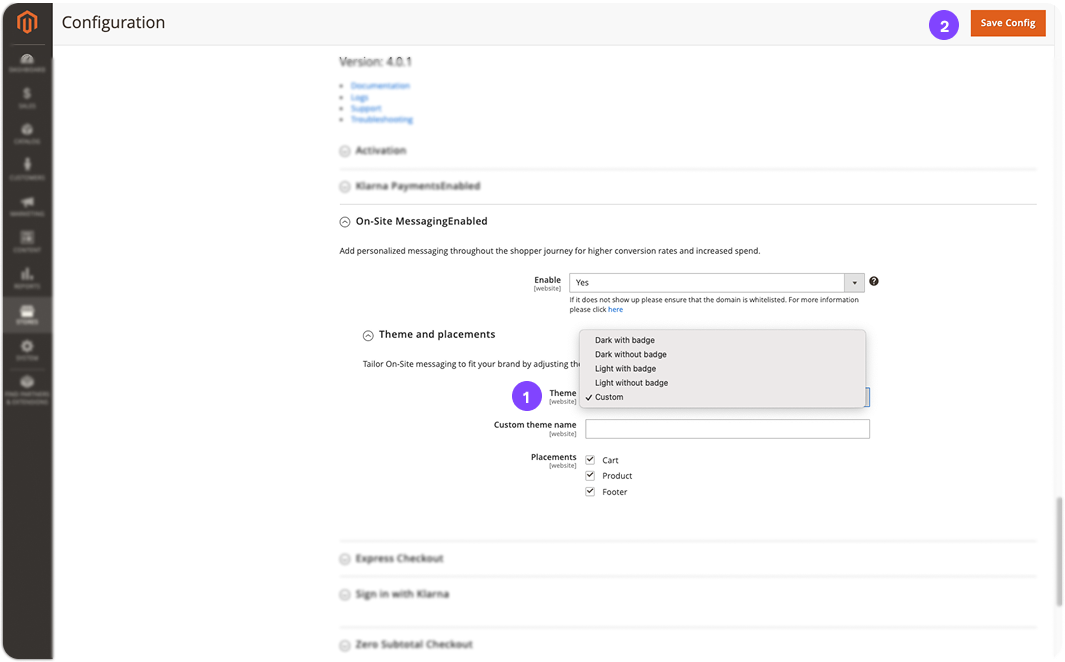Open the Enable dropdown showing Yes
The image size is (1065, 662).
click(x=715, y=283)
